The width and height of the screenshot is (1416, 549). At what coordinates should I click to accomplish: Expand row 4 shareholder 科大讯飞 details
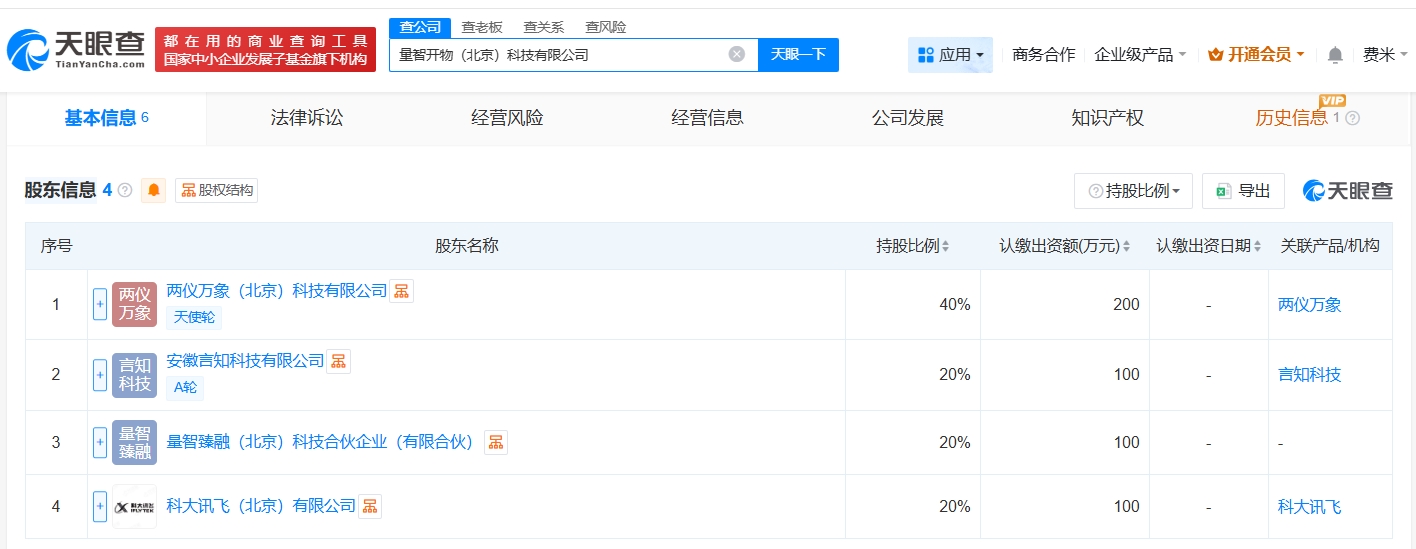(x=100, y=506)
